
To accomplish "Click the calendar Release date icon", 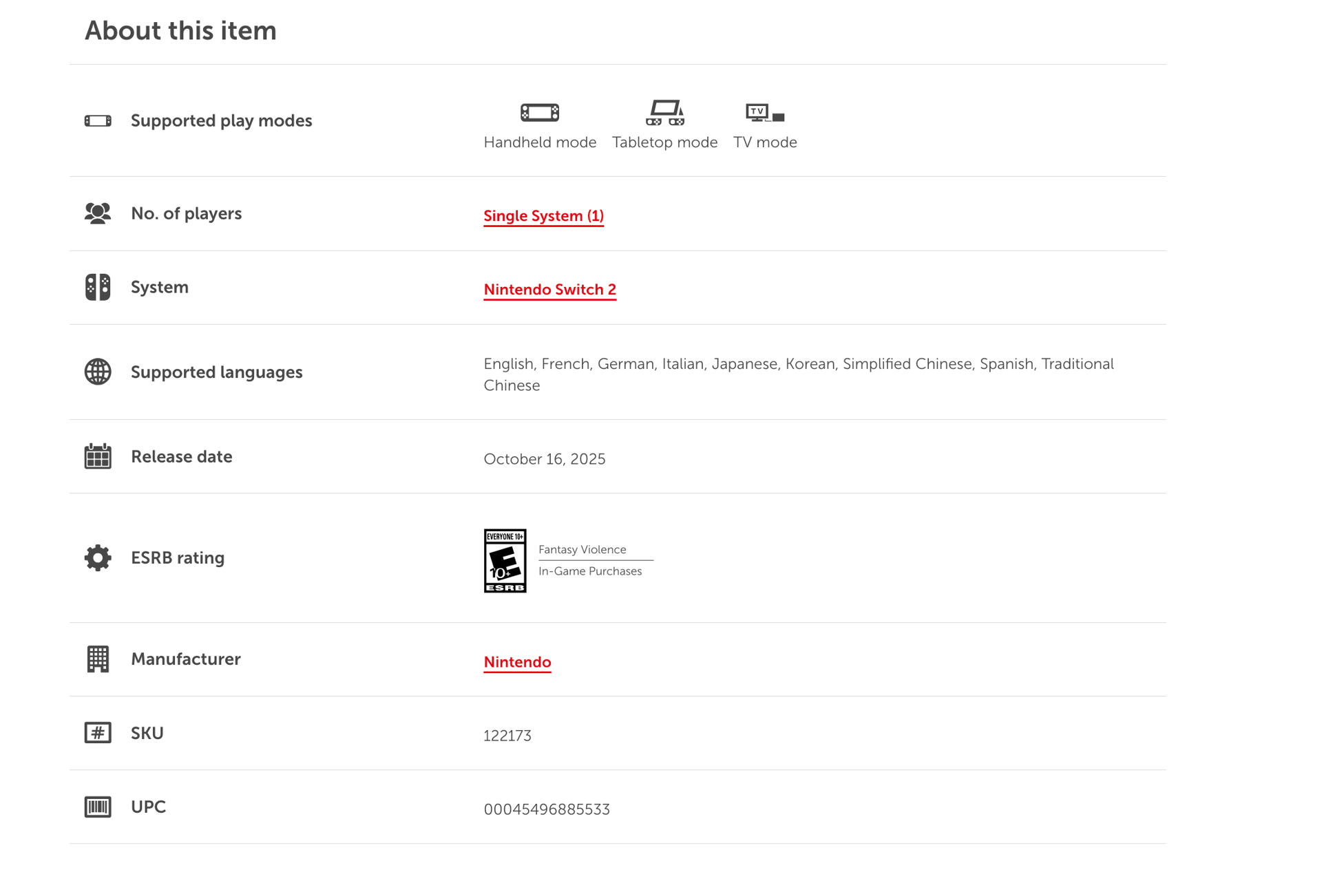I will 98,456.
